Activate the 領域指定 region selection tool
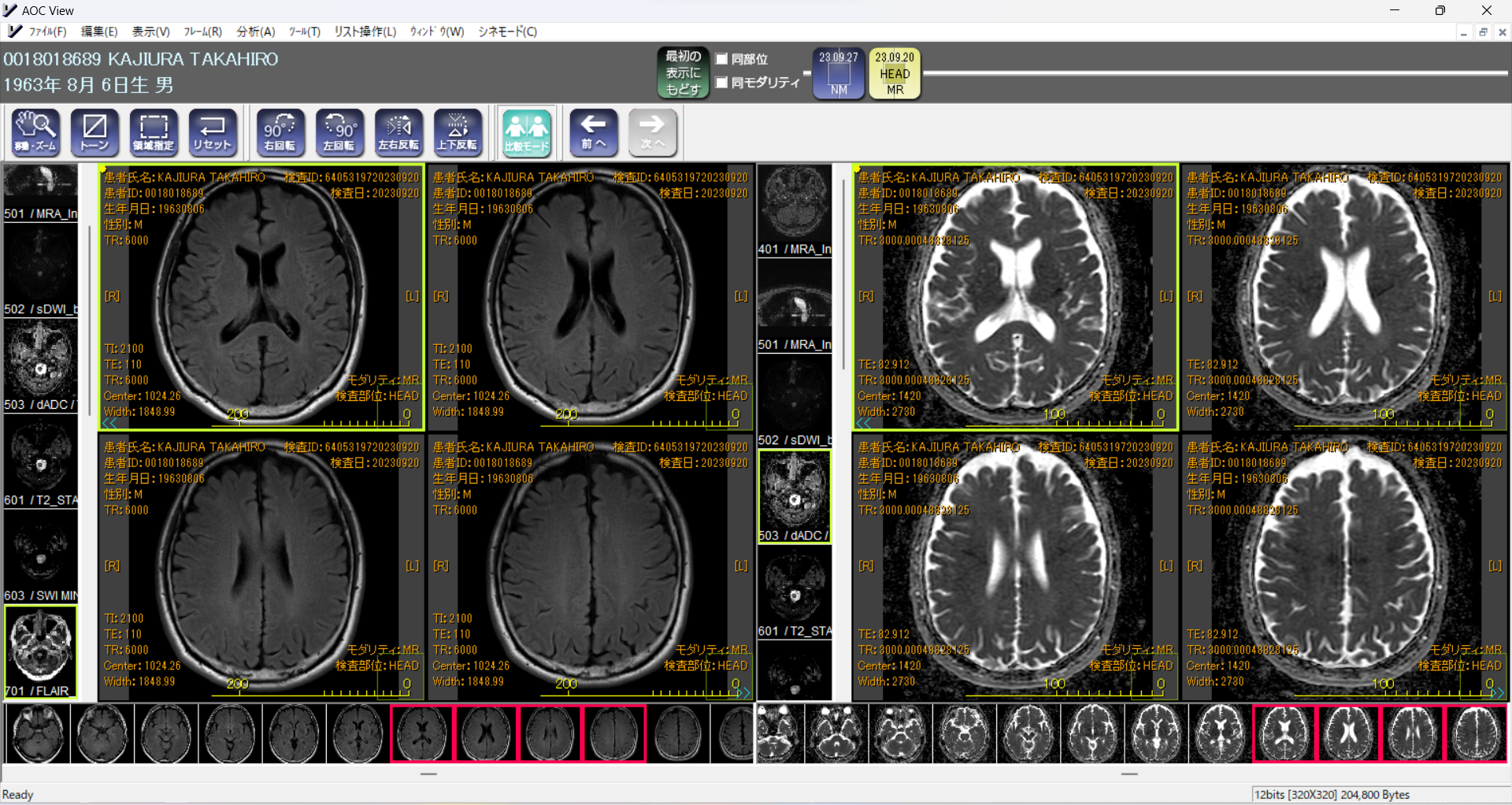Image resolution: width=1512 pixels, height=805 pixels. [x=154, y=132]
